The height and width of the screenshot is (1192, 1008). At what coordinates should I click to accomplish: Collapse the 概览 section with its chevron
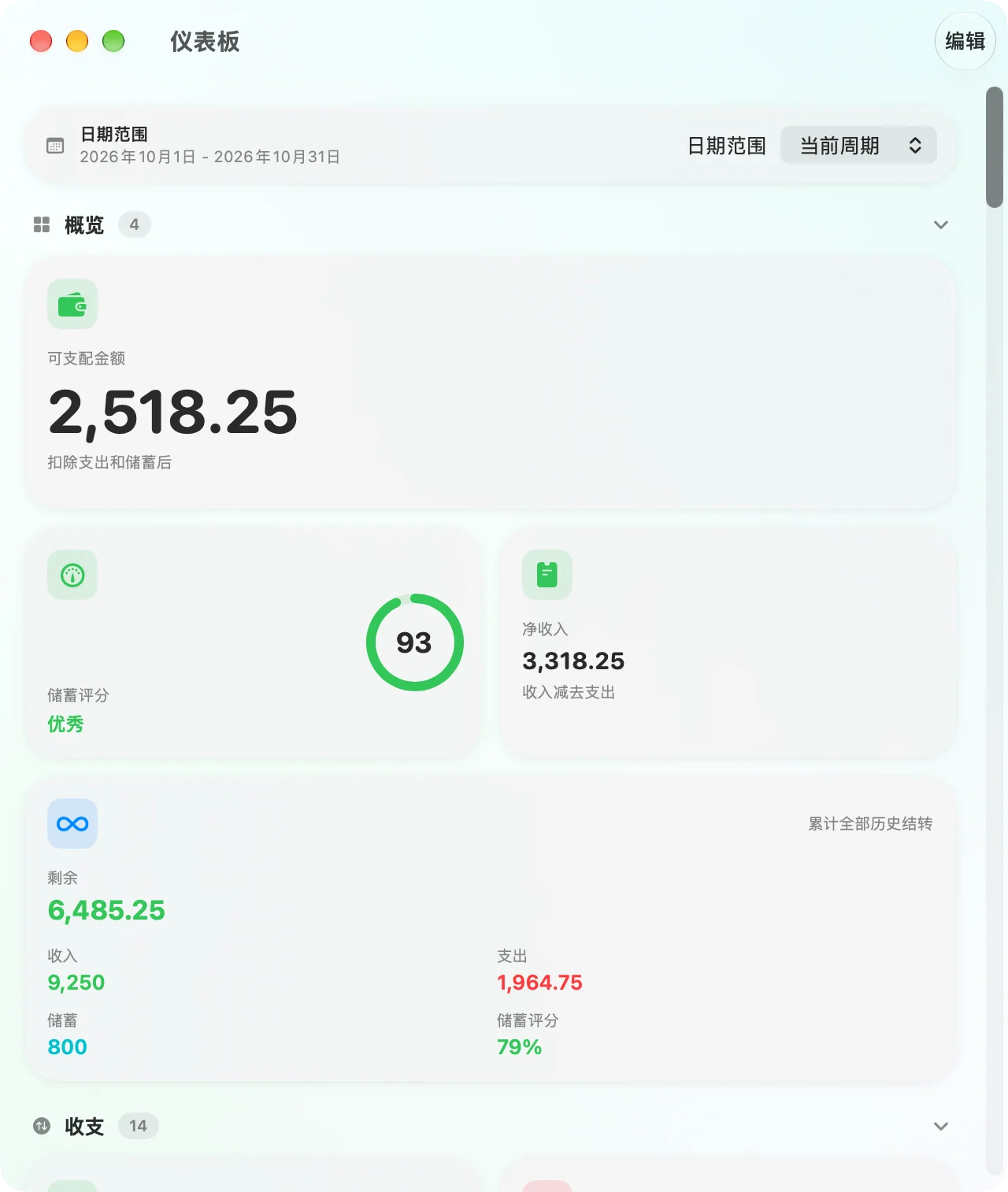pyautogui.click(x=940, y=225)
